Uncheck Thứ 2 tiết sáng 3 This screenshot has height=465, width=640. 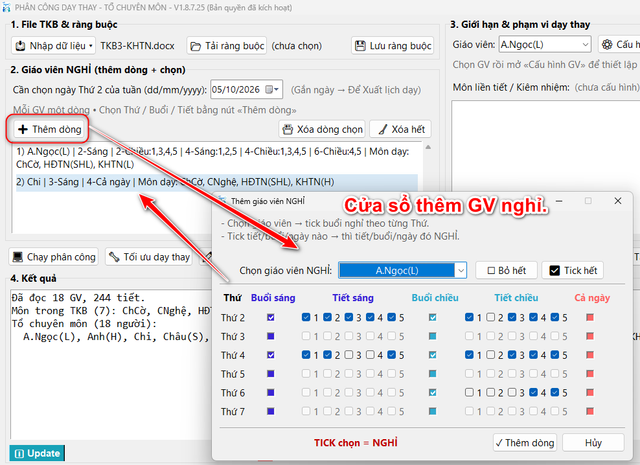pyautogui.click(x=349, y=317)
